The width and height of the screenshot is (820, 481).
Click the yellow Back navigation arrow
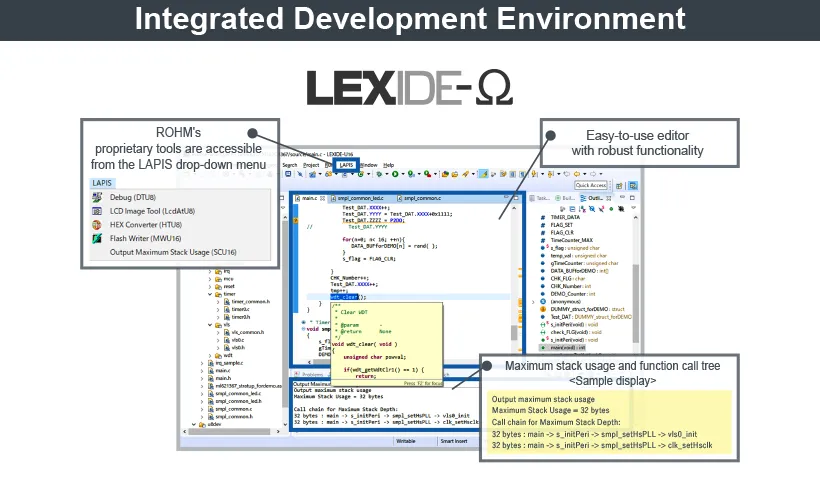point(577,174)
